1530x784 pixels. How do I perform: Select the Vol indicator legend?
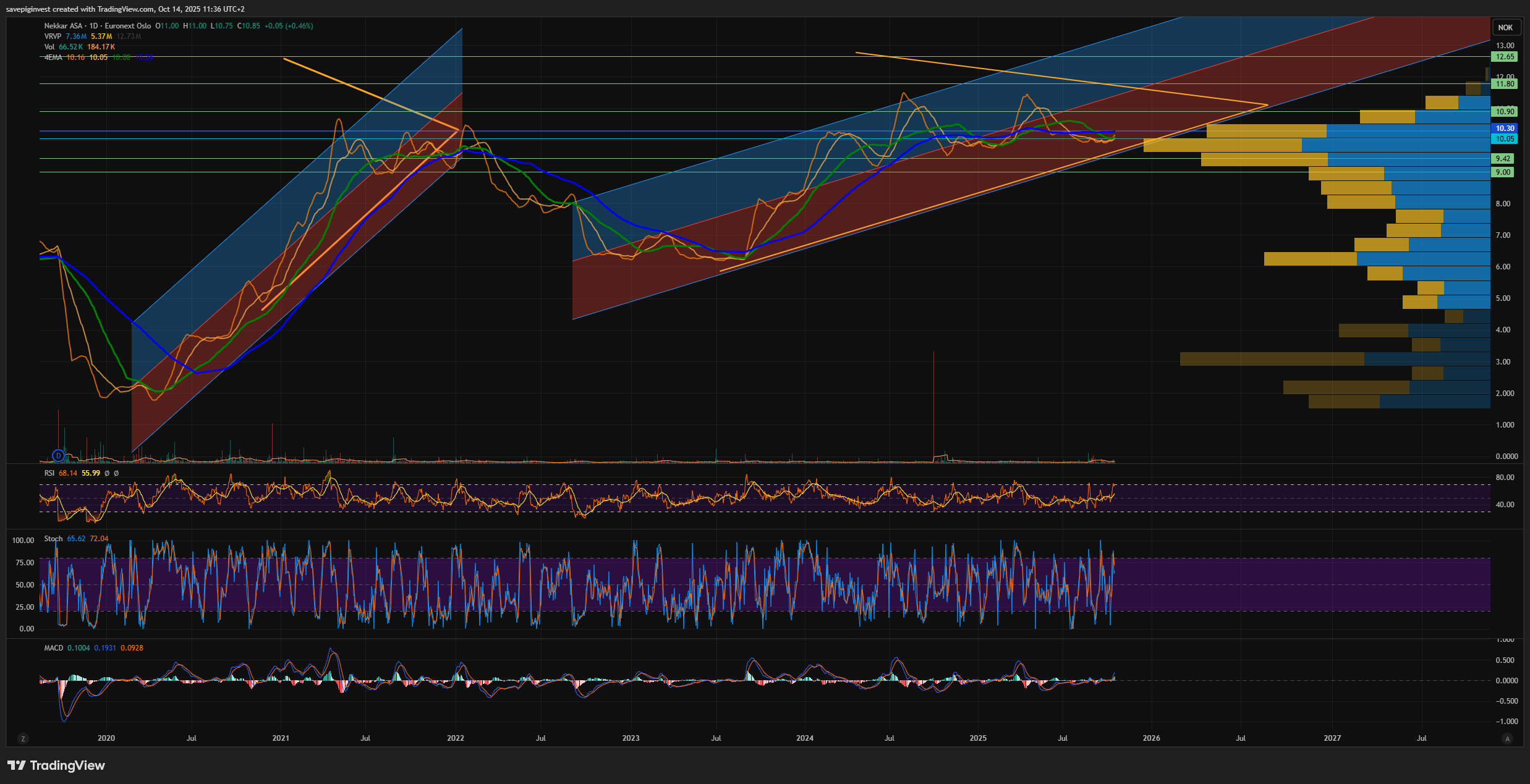(49, 47)
